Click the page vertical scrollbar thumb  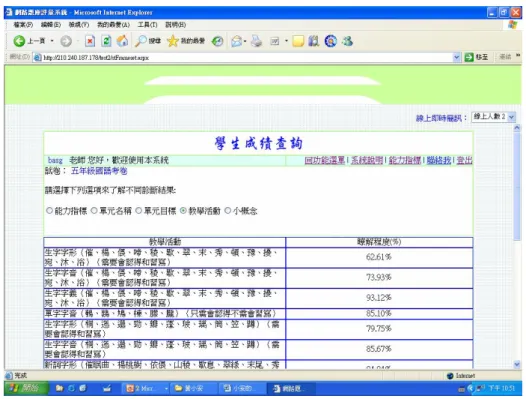pos(517,186)
